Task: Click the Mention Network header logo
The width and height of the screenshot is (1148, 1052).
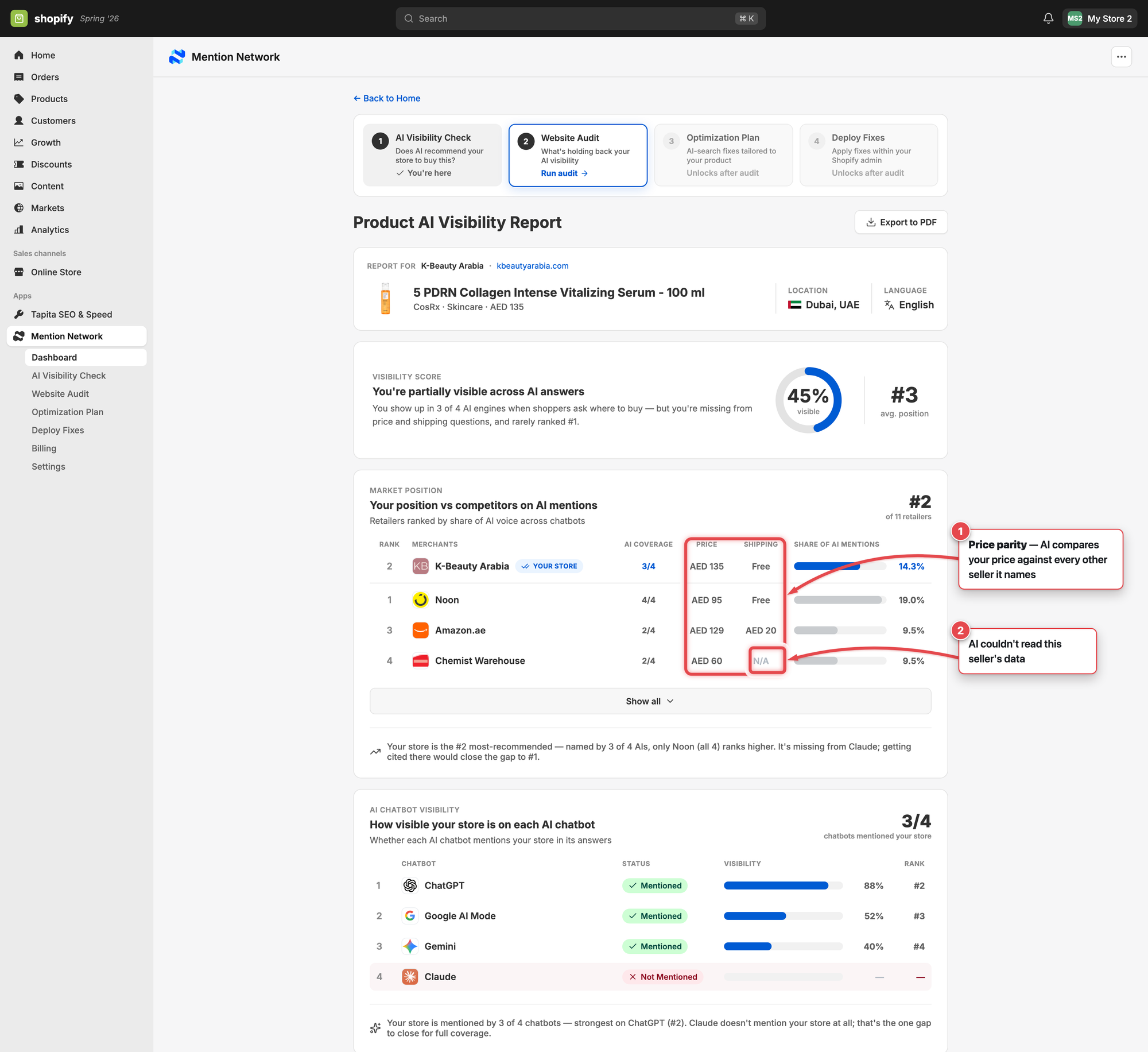Action: [x=177, y=57]
